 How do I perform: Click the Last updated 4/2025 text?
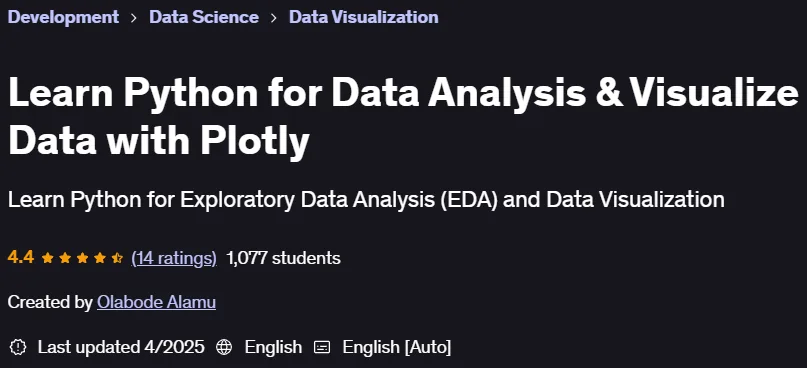coord(121,347)
